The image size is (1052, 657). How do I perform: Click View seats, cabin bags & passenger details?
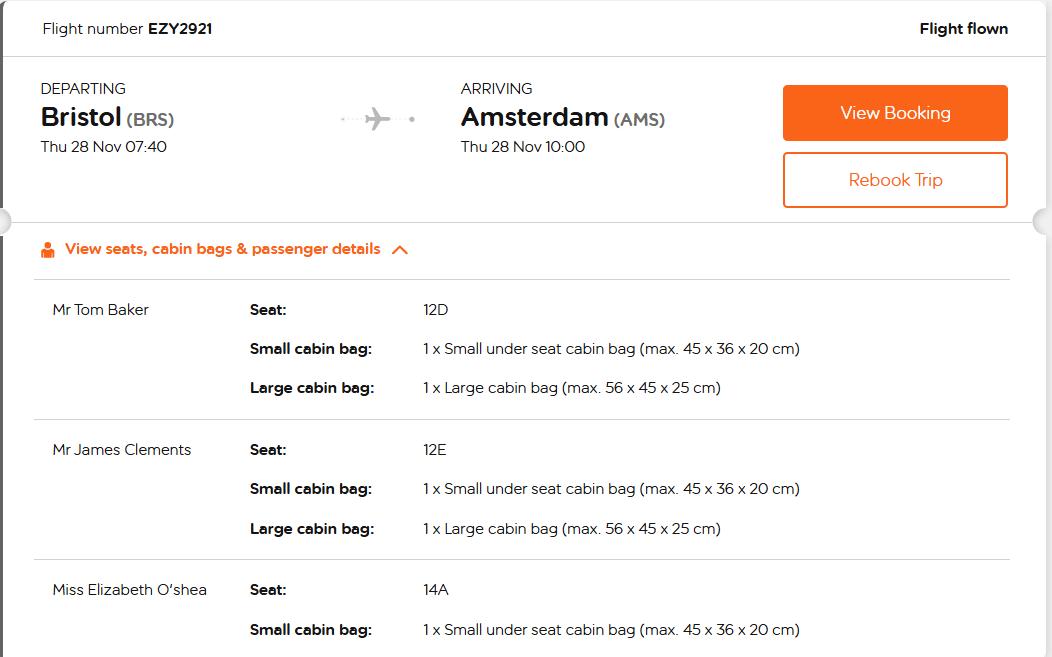tap(222, 249)
